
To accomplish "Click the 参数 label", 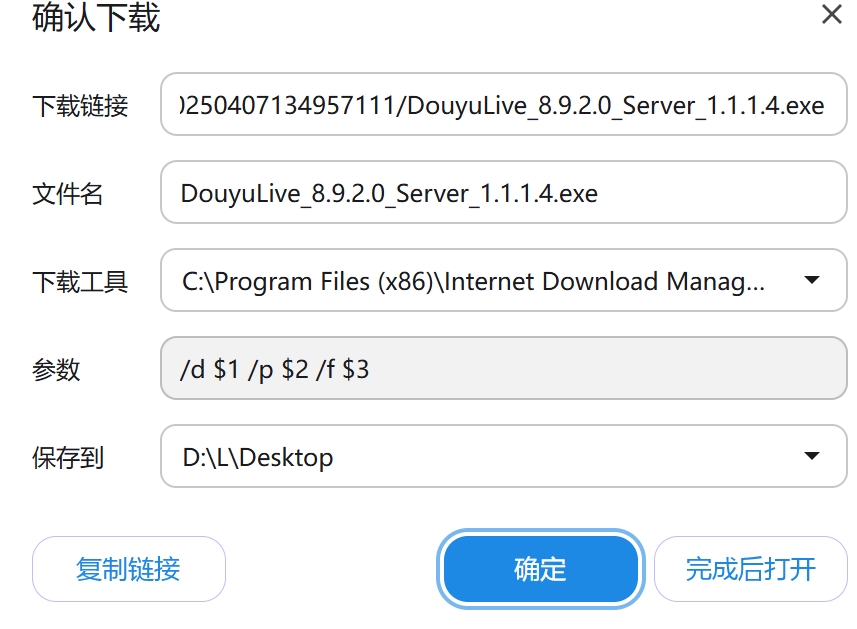I will (56, 370).
